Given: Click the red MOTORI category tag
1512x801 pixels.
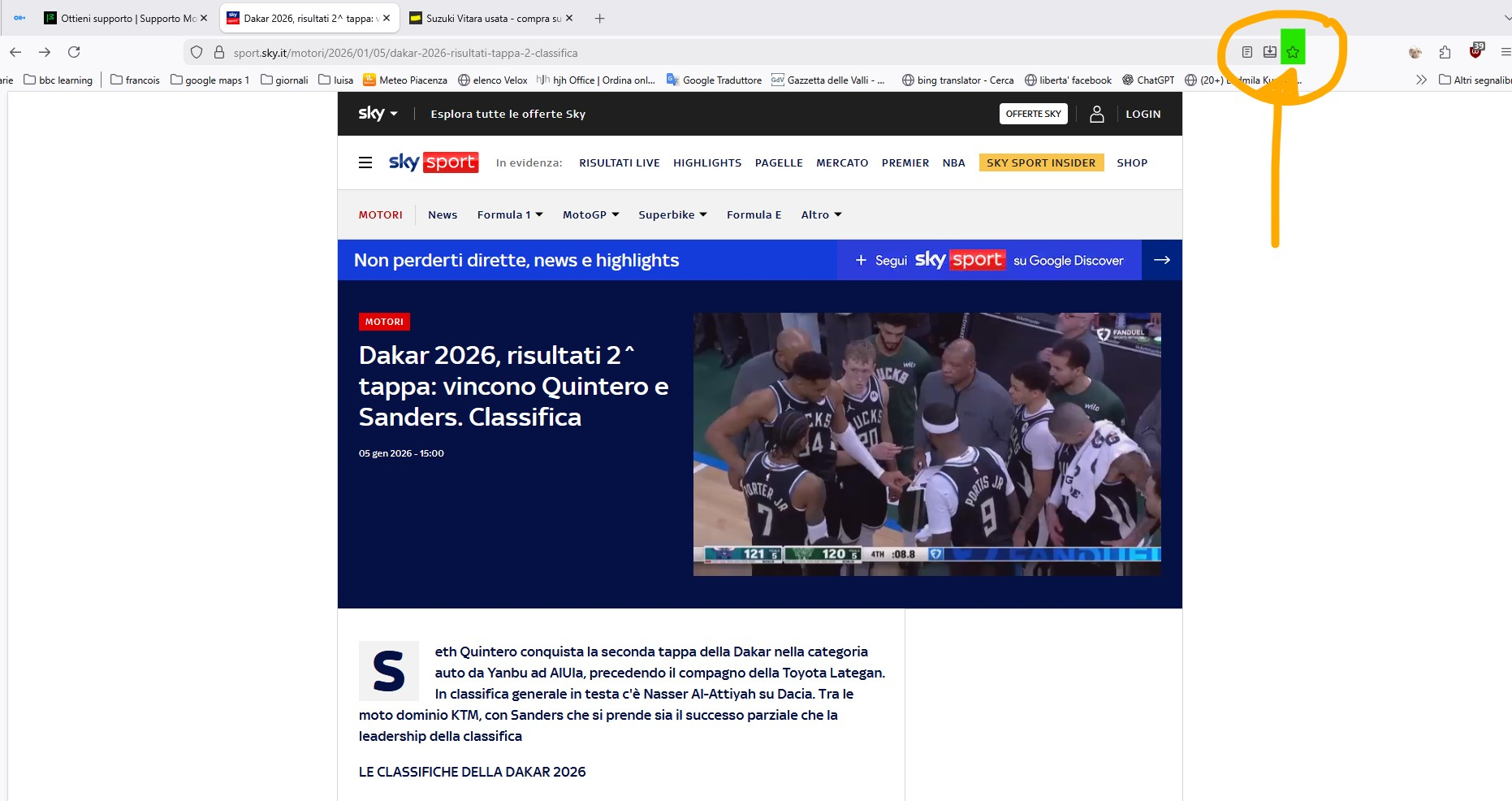Looking at the screenshot, I should point(384,322).
